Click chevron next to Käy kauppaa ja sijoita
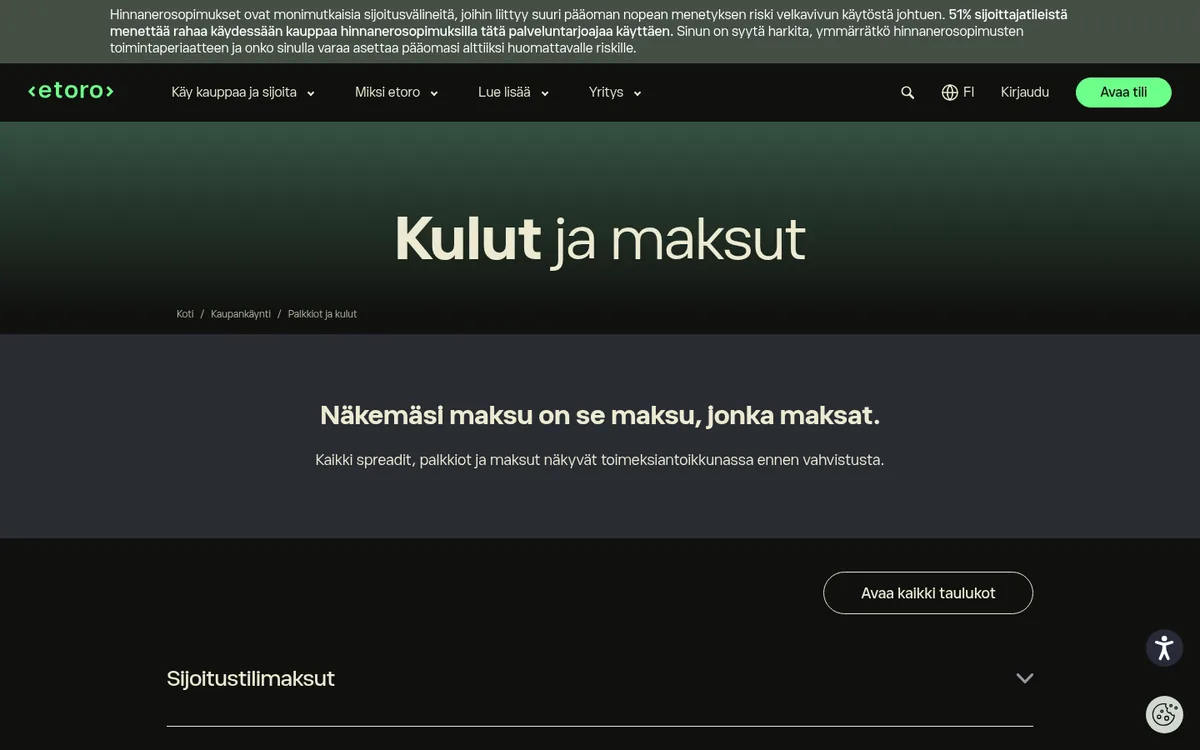This screenshot has width=1200, height=750. coord(310,93)
